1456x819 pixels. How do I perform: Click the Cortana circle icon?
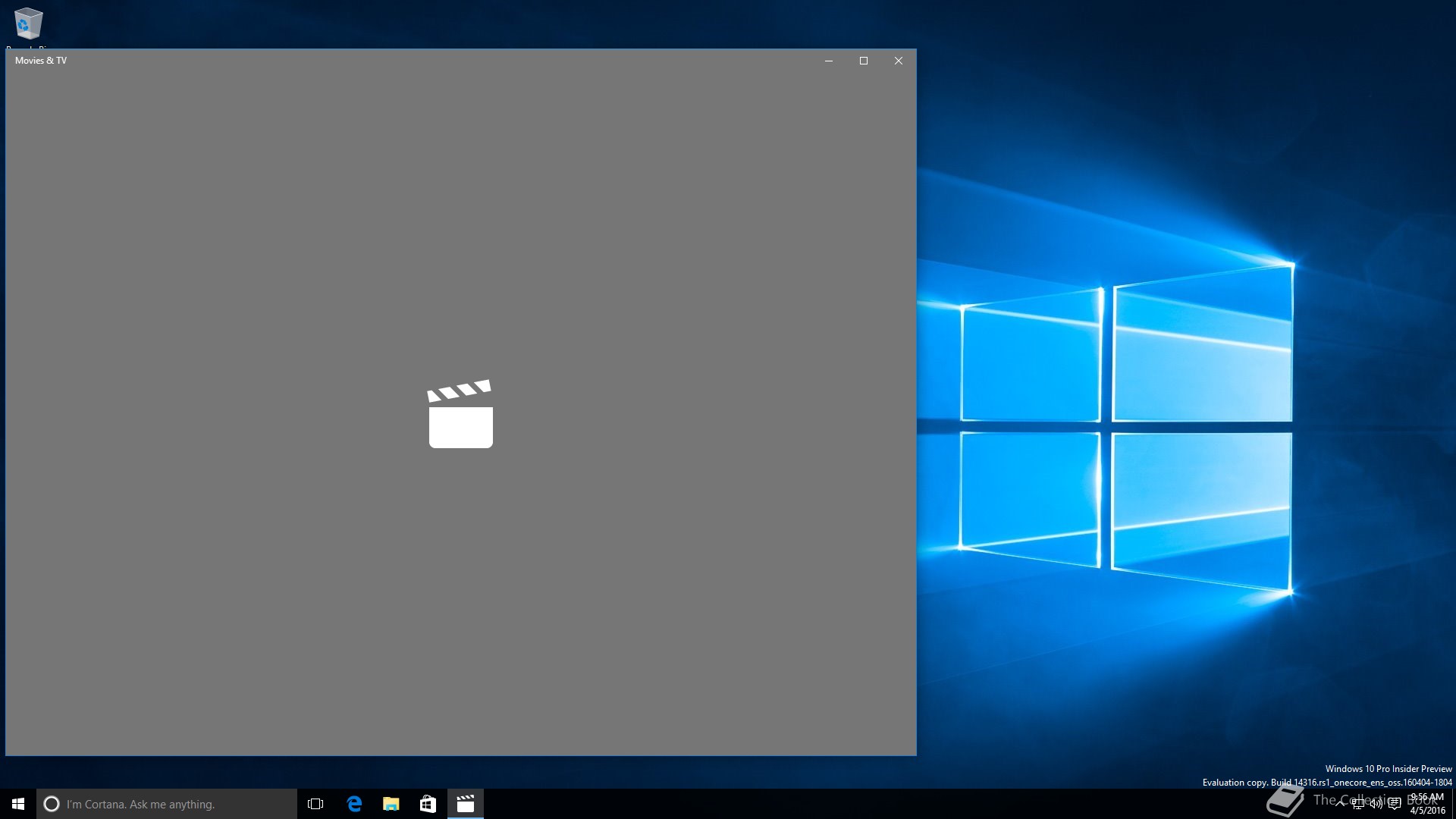[52, 804]
